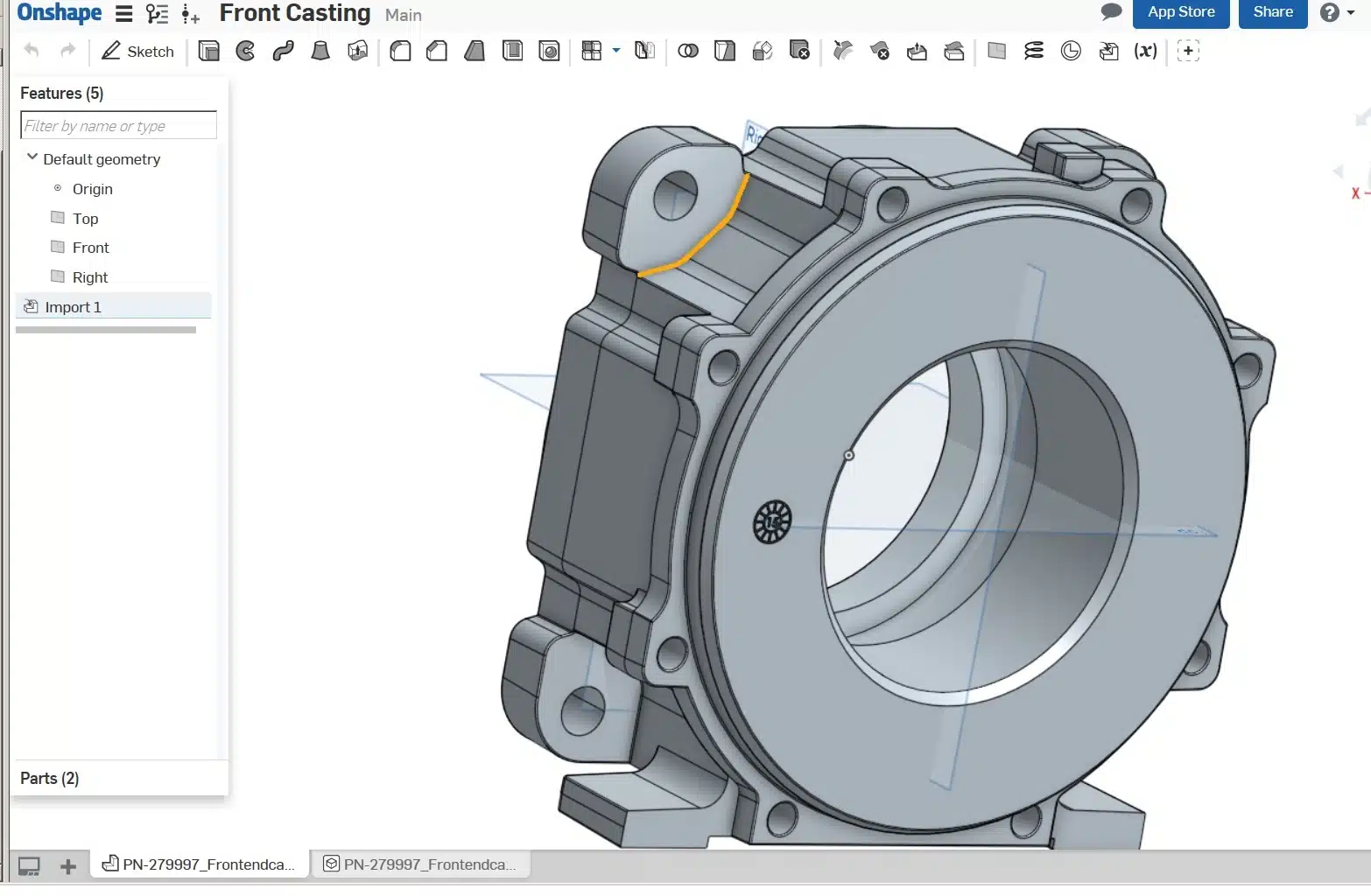Open the Onshape main menu
Viewport: 1371px width, 896px height.
123,13
